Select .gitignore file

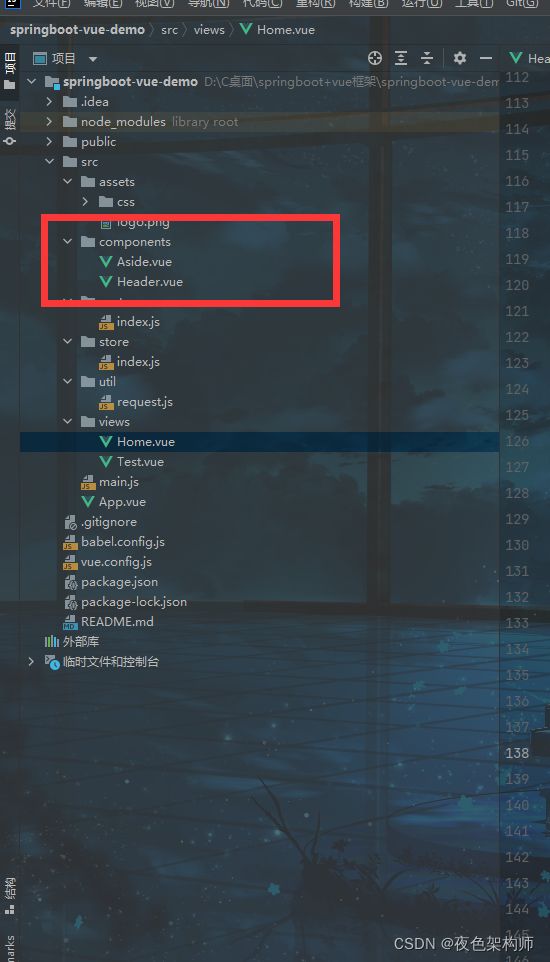[109, 522]
